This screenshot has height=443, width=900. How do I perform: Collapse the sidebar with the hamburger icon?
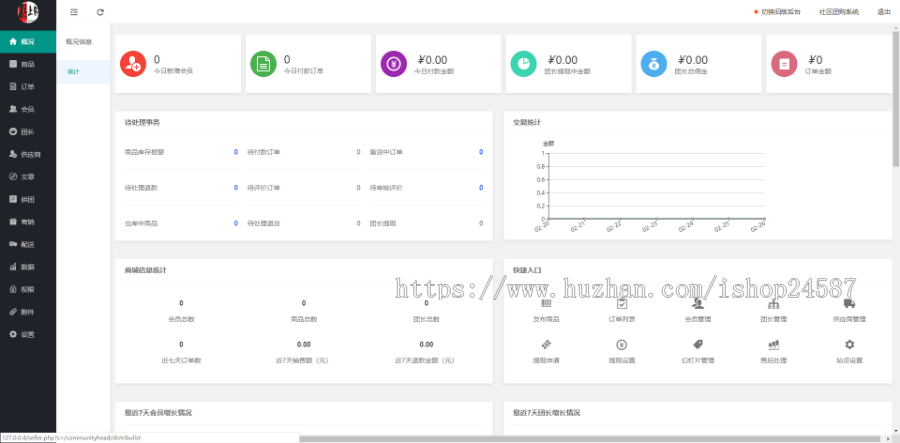[74, 12]
